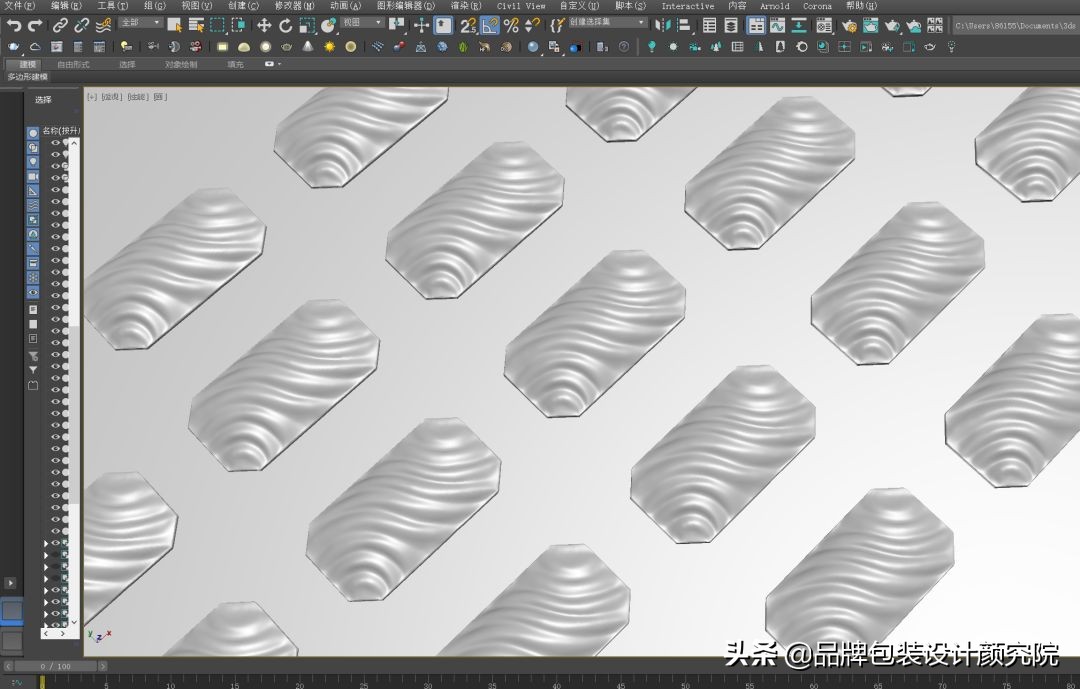Screen dimensions: 1080x689
Task: Open the 视图 reference coordinate dropdown
Action: 361,22
